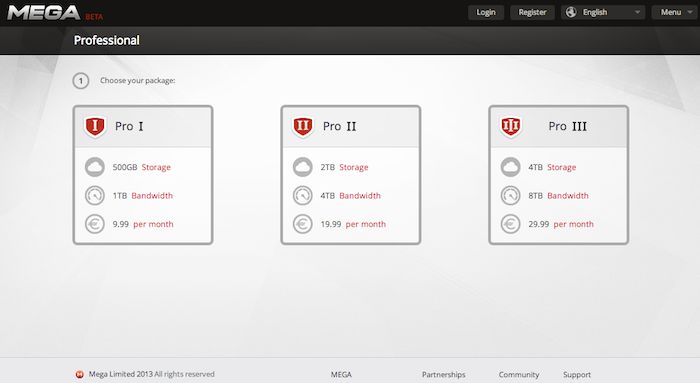Open the Partnerships footer link

443,375
